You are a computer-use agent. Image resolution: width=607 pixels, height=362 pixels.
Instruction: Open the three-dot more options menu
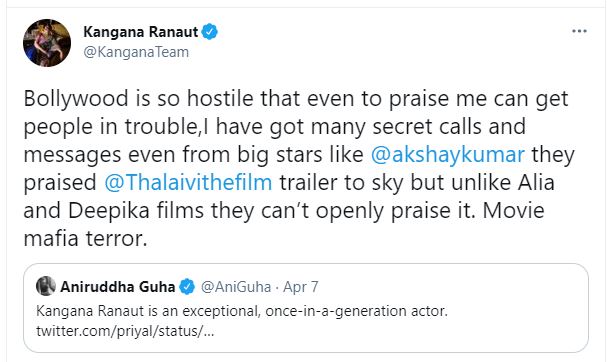coord(579,31)
